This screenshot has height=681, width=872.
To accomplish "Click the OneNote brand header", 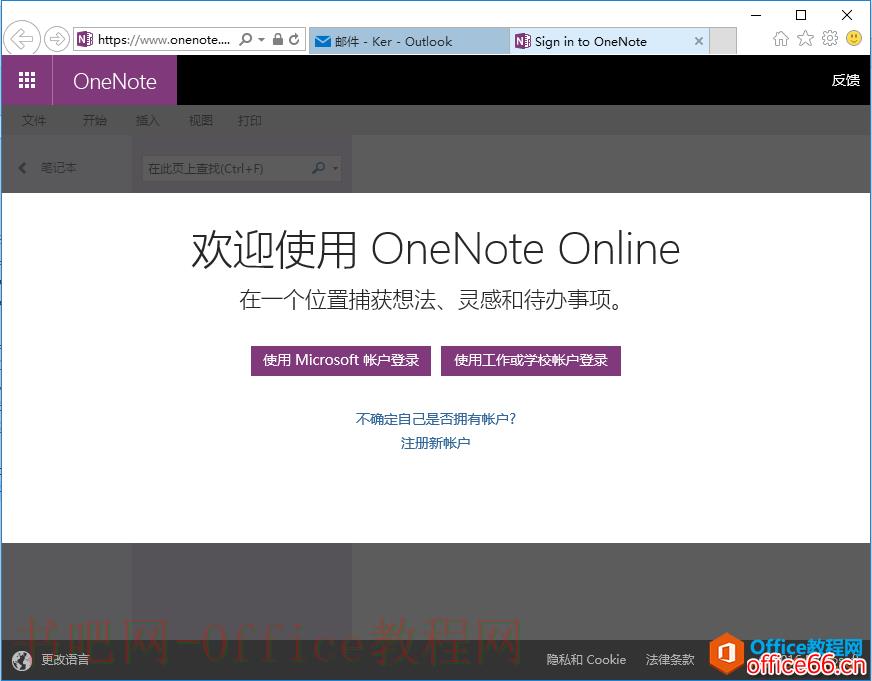I will [115, 81].
